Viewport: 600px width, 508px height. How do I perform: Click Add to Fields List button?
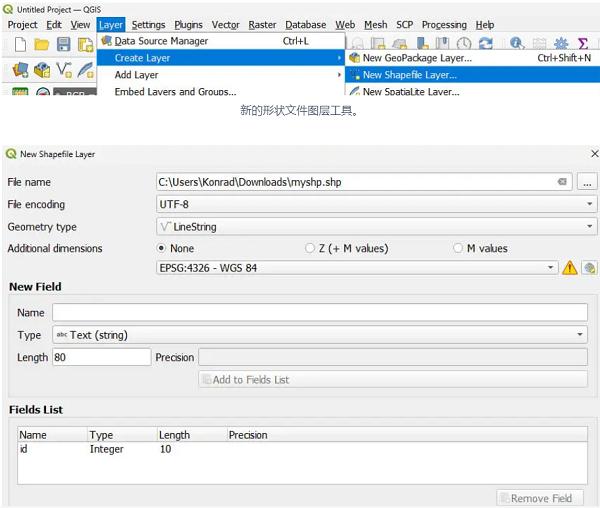click(393, 379)
